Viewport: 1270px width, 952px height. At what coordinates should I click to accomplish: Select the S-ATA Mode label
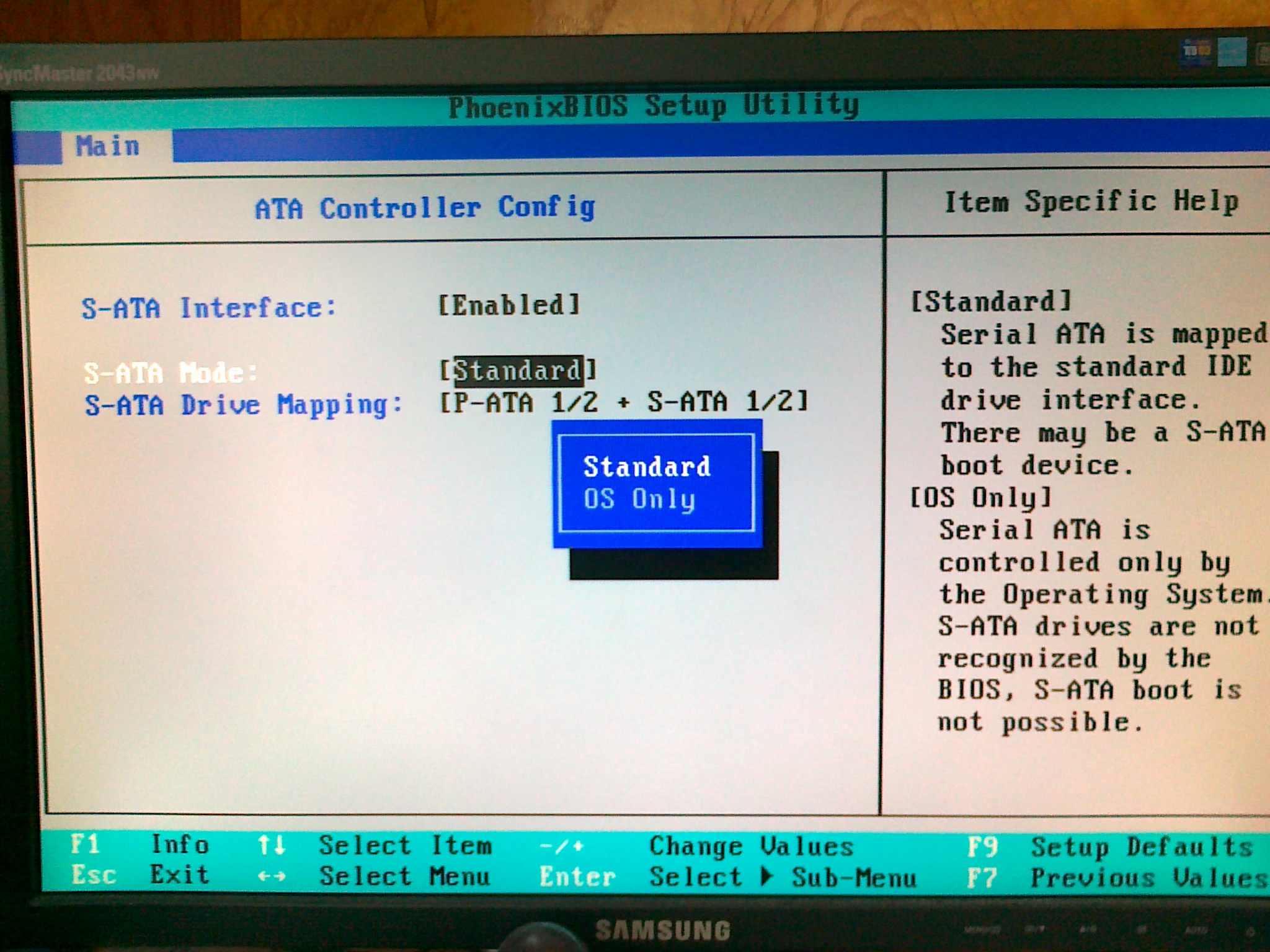171,373
